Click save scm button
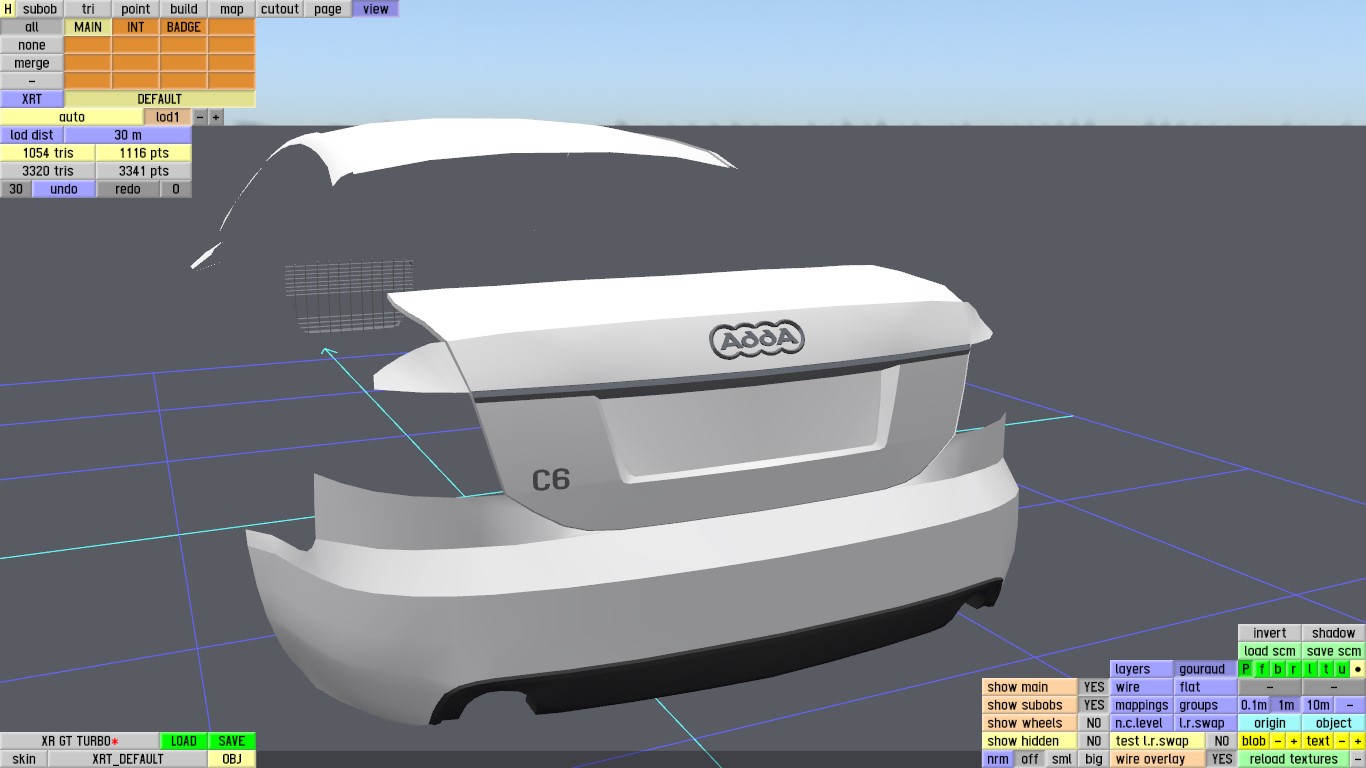This screenshot has height=768, width=1366. [x=1334, y=651]
